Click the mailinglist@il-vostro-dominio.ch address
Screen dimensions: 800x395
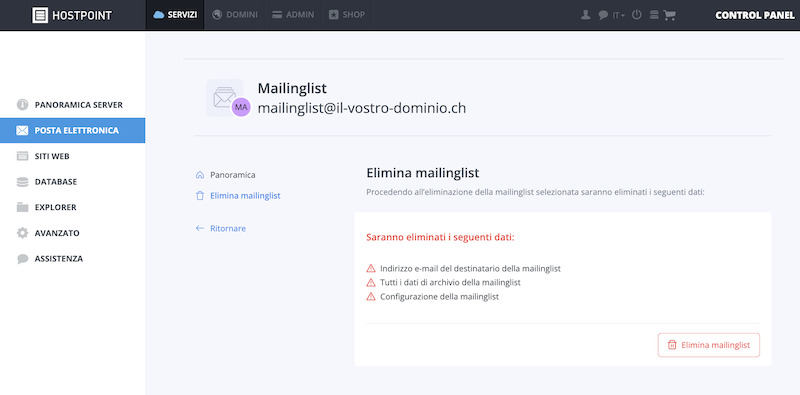362,108
